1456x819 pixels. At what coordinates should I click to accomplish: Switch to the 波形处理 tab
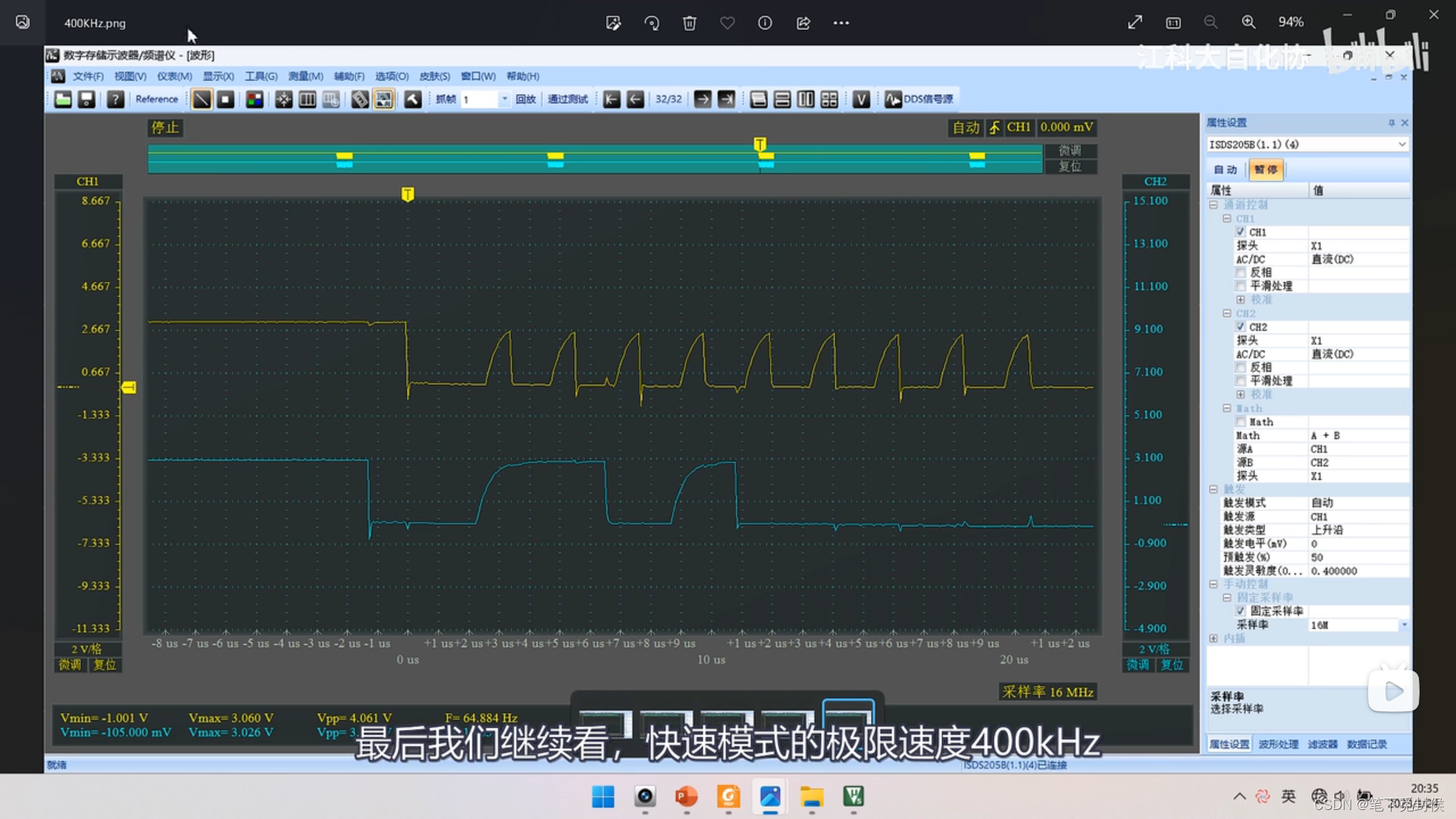(1279, 745)
